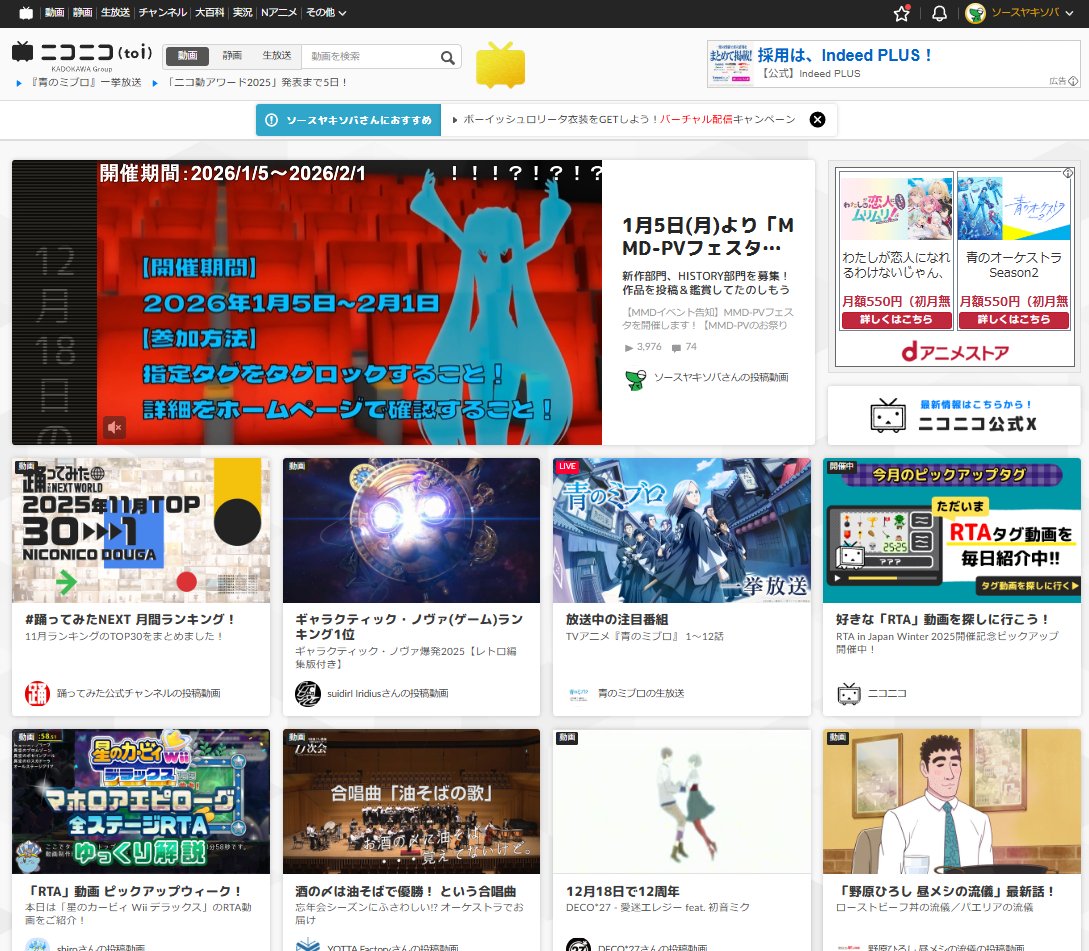Click the TV icon in the ニコニコ公式X banner
The image size is (1089, 951).
(888, 415)
